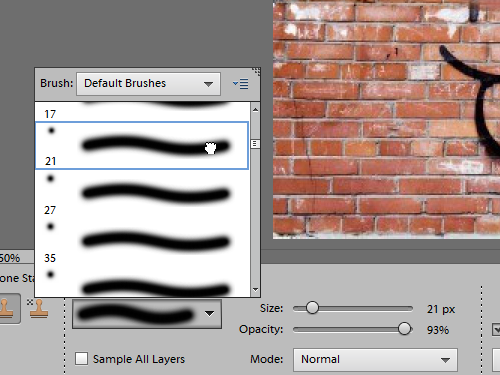
Task: Click the brush picker panel resize grip
Action: coord(256,71)
